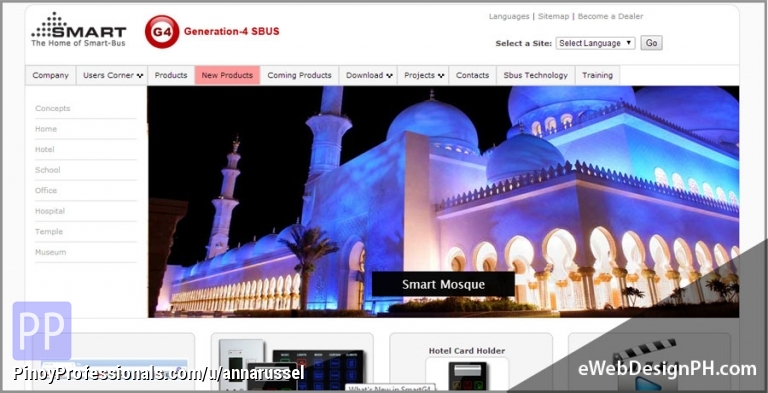Click the Smart Mosque banner caption

coord(443,284)
